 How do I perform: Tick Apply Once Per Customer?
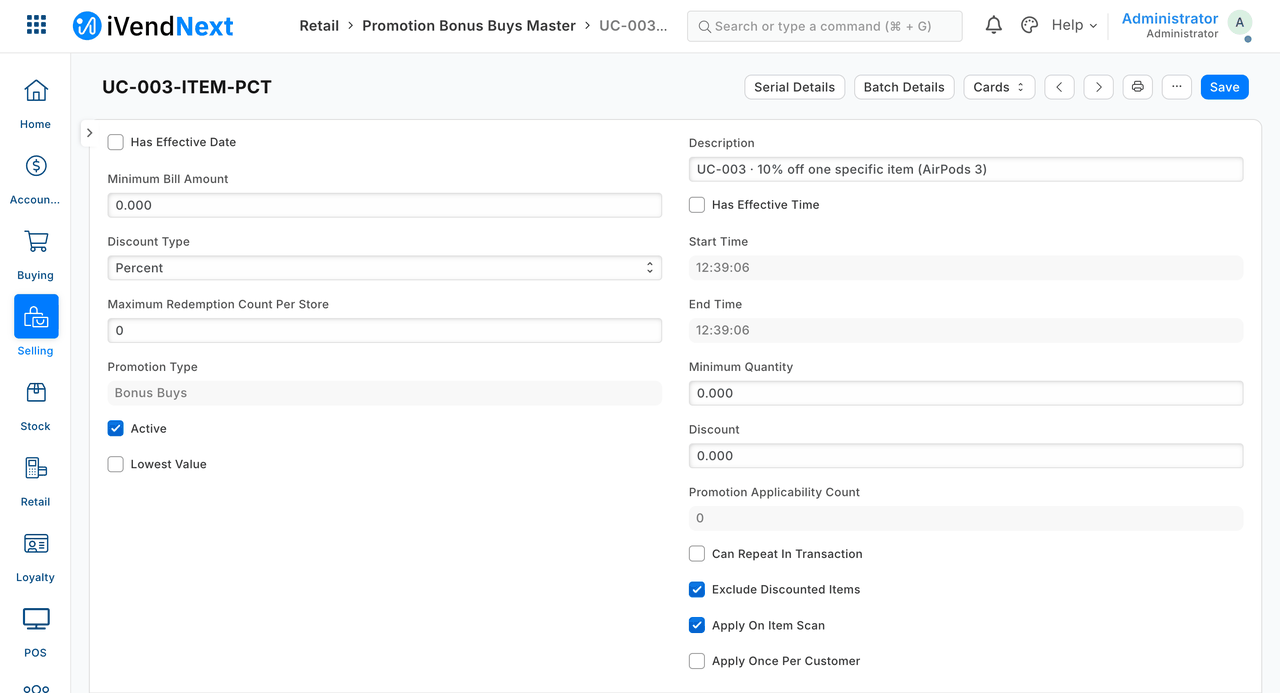(x=697, y=661)
